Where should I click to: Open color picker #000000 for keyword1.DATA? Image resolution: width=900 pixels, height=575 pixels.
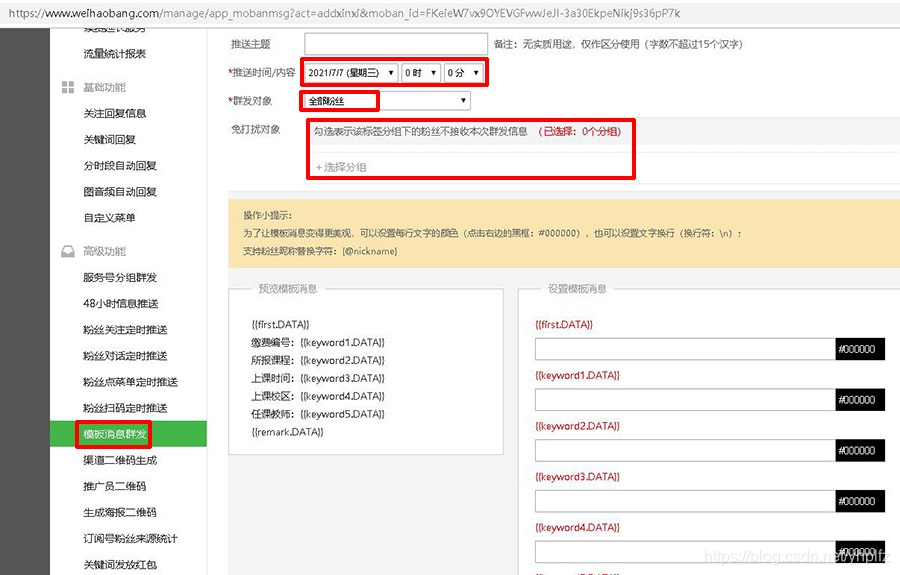860,400
